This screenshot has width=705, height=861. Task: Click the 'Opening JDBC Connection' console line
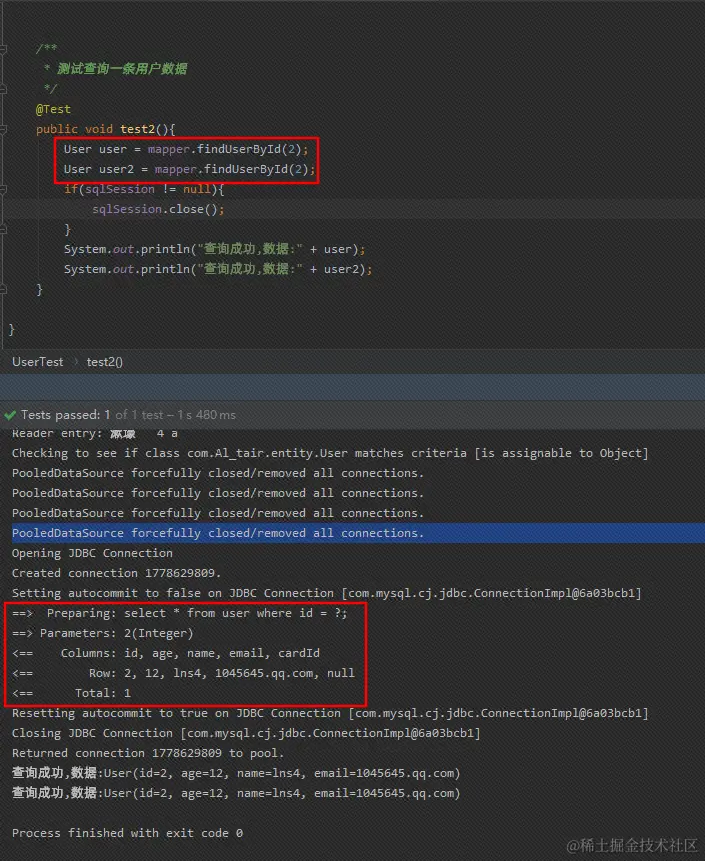92,553
